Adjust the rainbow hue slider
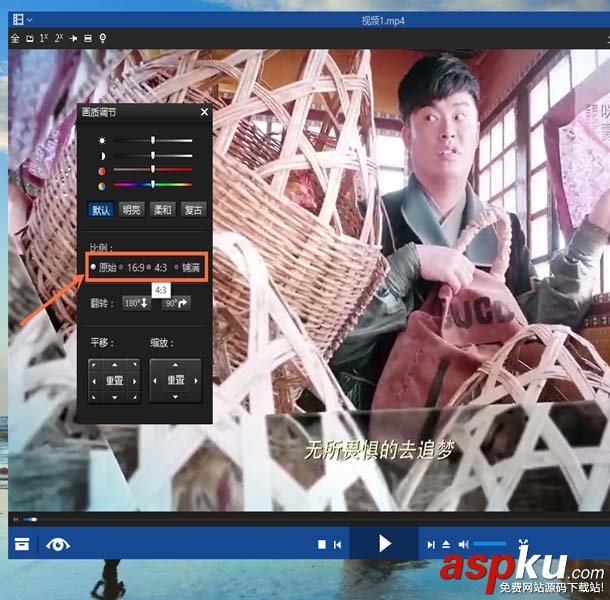 (x=153, y=184)
